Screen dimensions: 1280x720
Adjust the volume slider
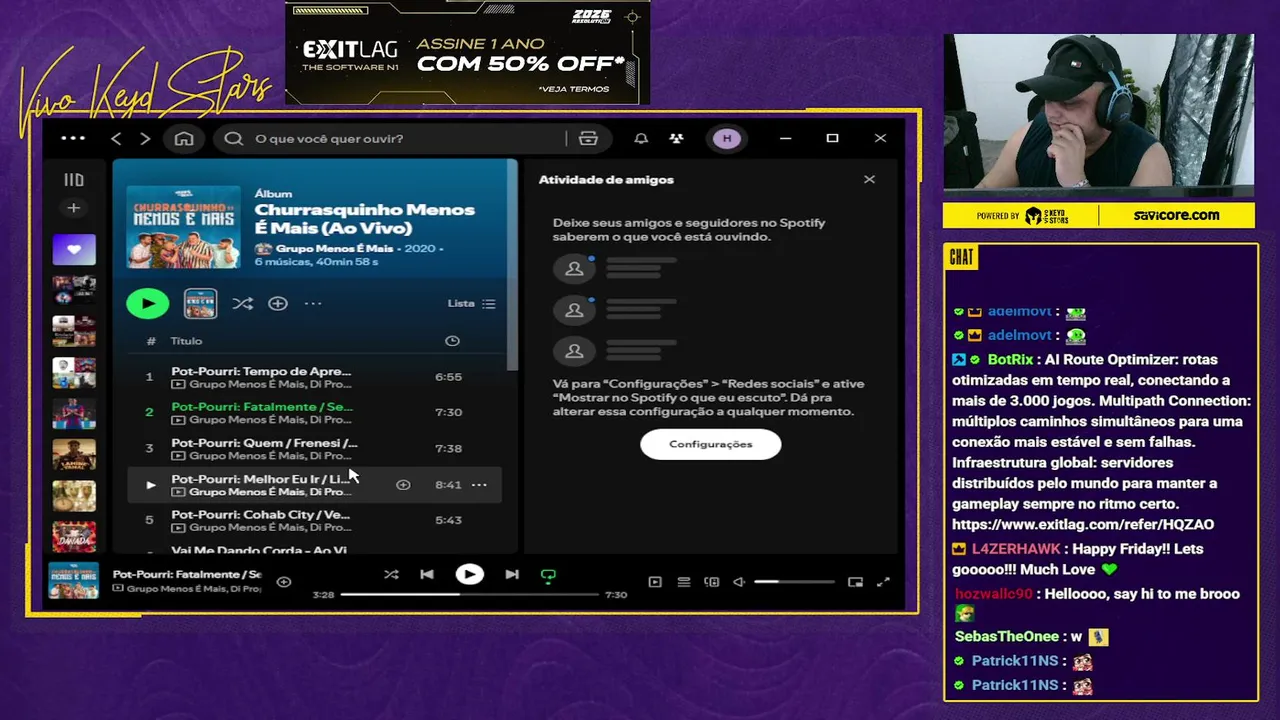click(794, 582)
